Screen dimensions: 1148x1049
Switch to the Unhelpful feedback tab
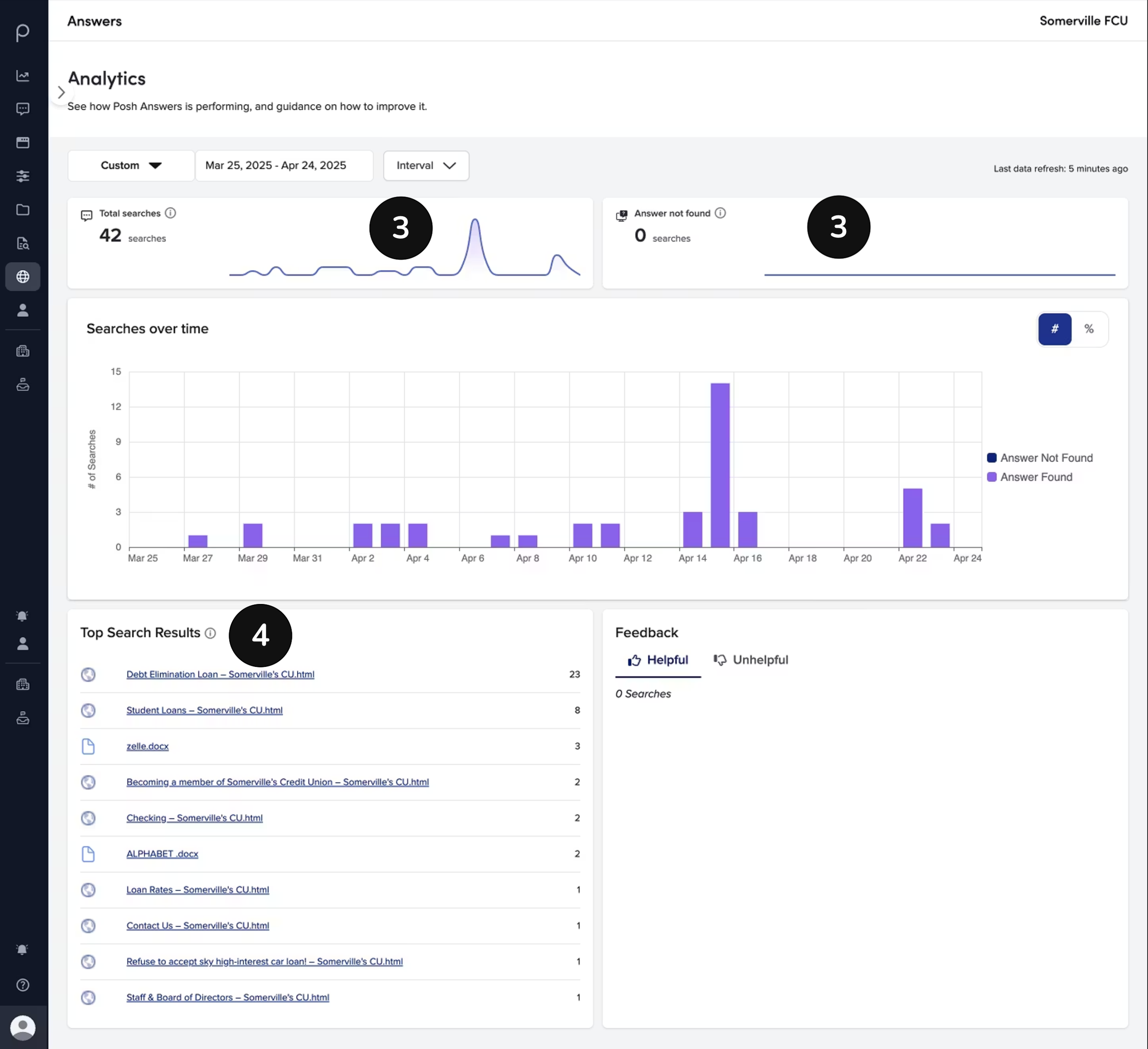(x=751, y=660)
